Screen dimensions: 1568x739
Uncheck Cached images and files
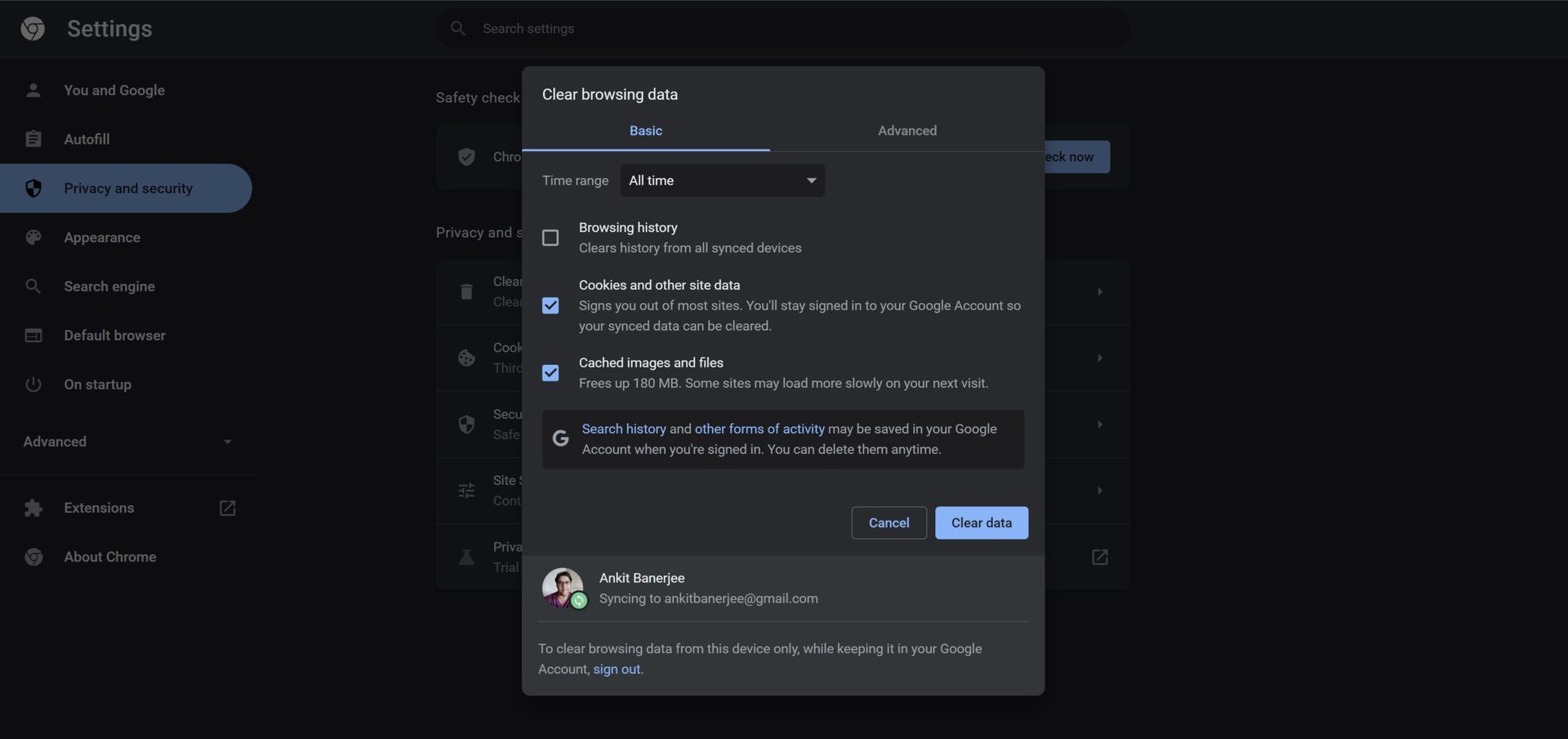point(550,373)
